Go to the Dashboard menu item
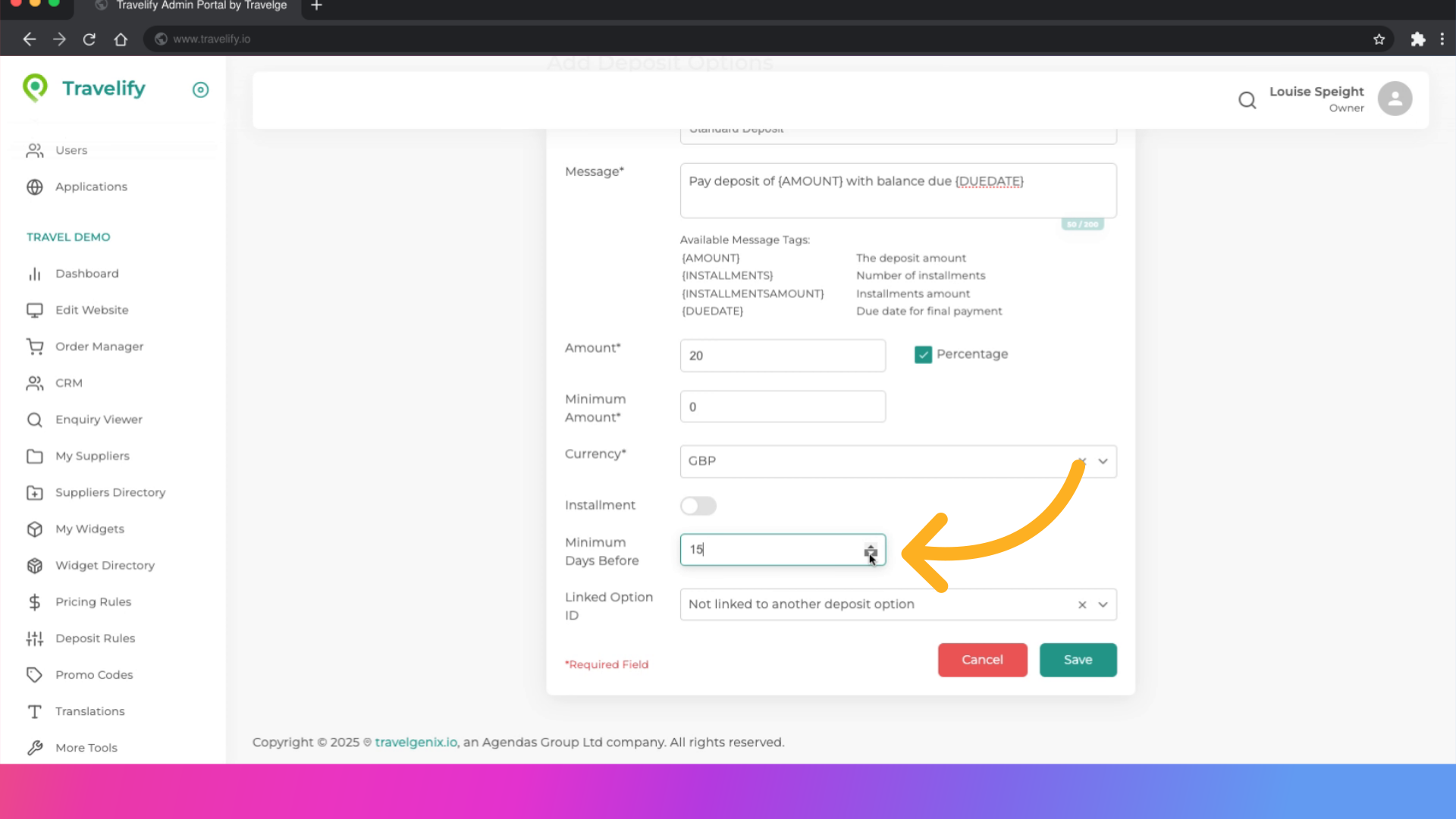Image resolution: width=1456 pixels, height=819 pixels. (x=86, y=274)
